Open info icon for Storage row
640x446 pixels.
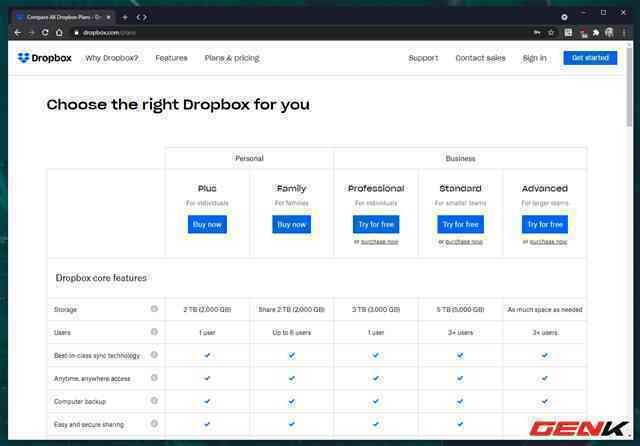coord(154,309)
